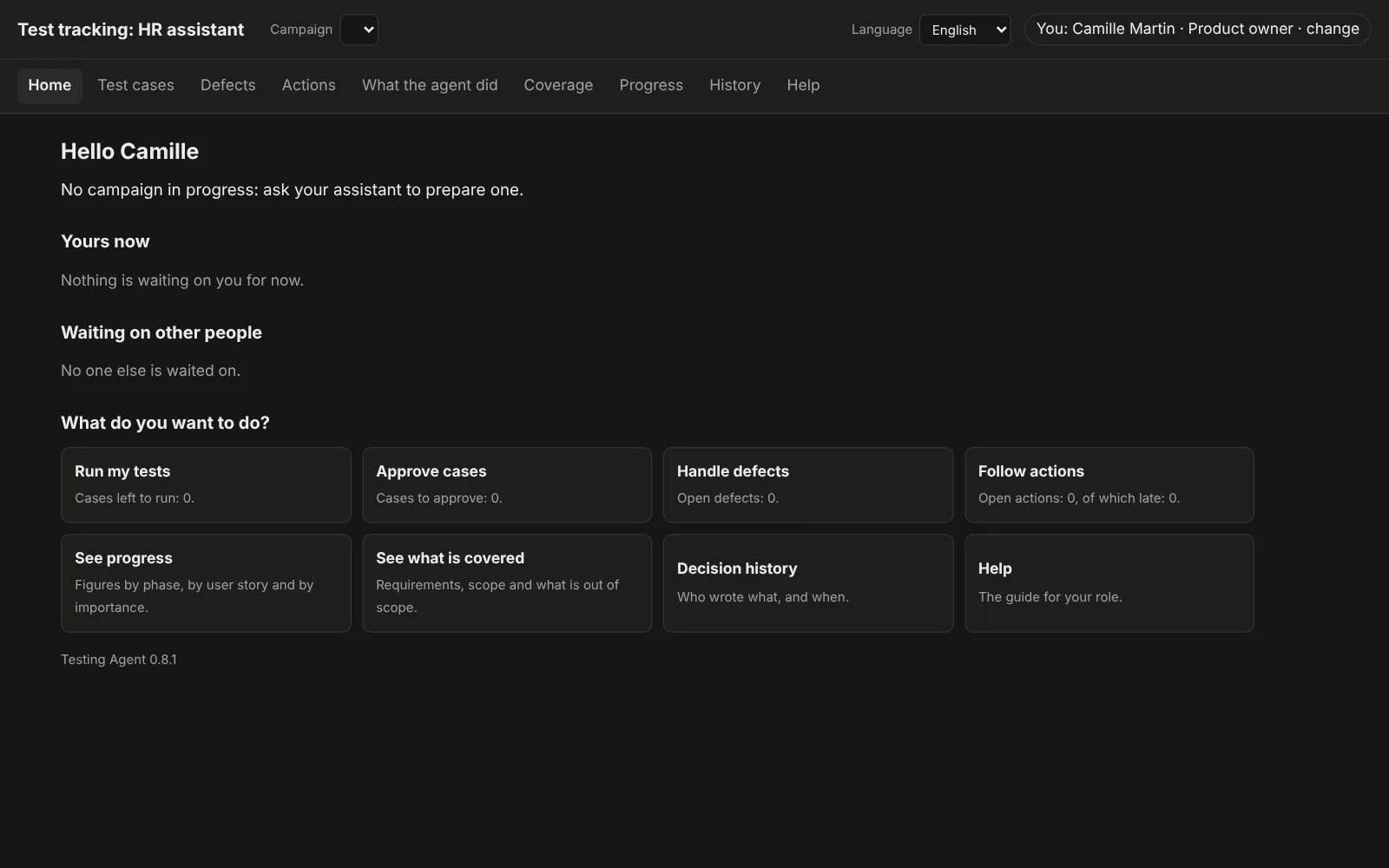The image size is (1389, 868).
Task: Click the No campaign in progress message
Action: click(x=292, y=190)
